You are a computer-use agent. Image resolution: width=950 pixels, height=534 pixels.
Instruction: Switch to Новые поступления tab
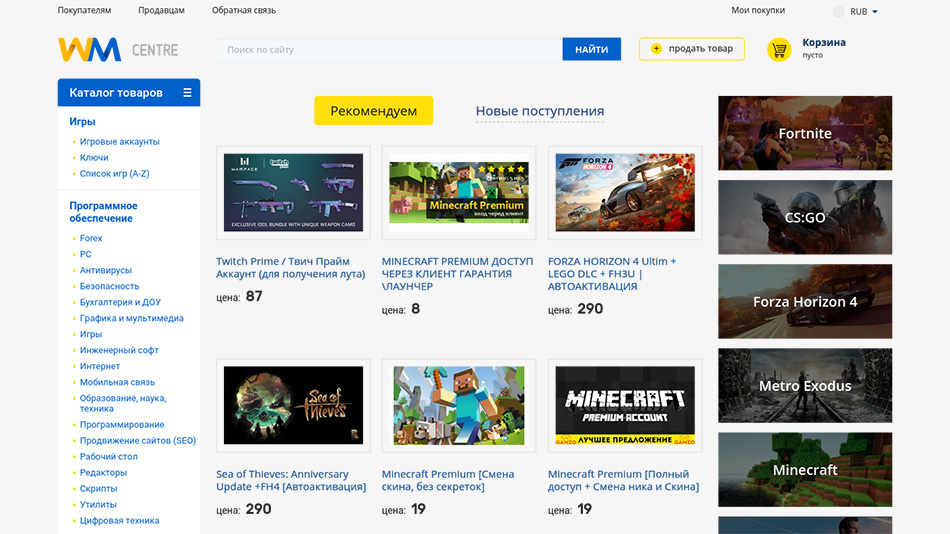pos(540,111)
